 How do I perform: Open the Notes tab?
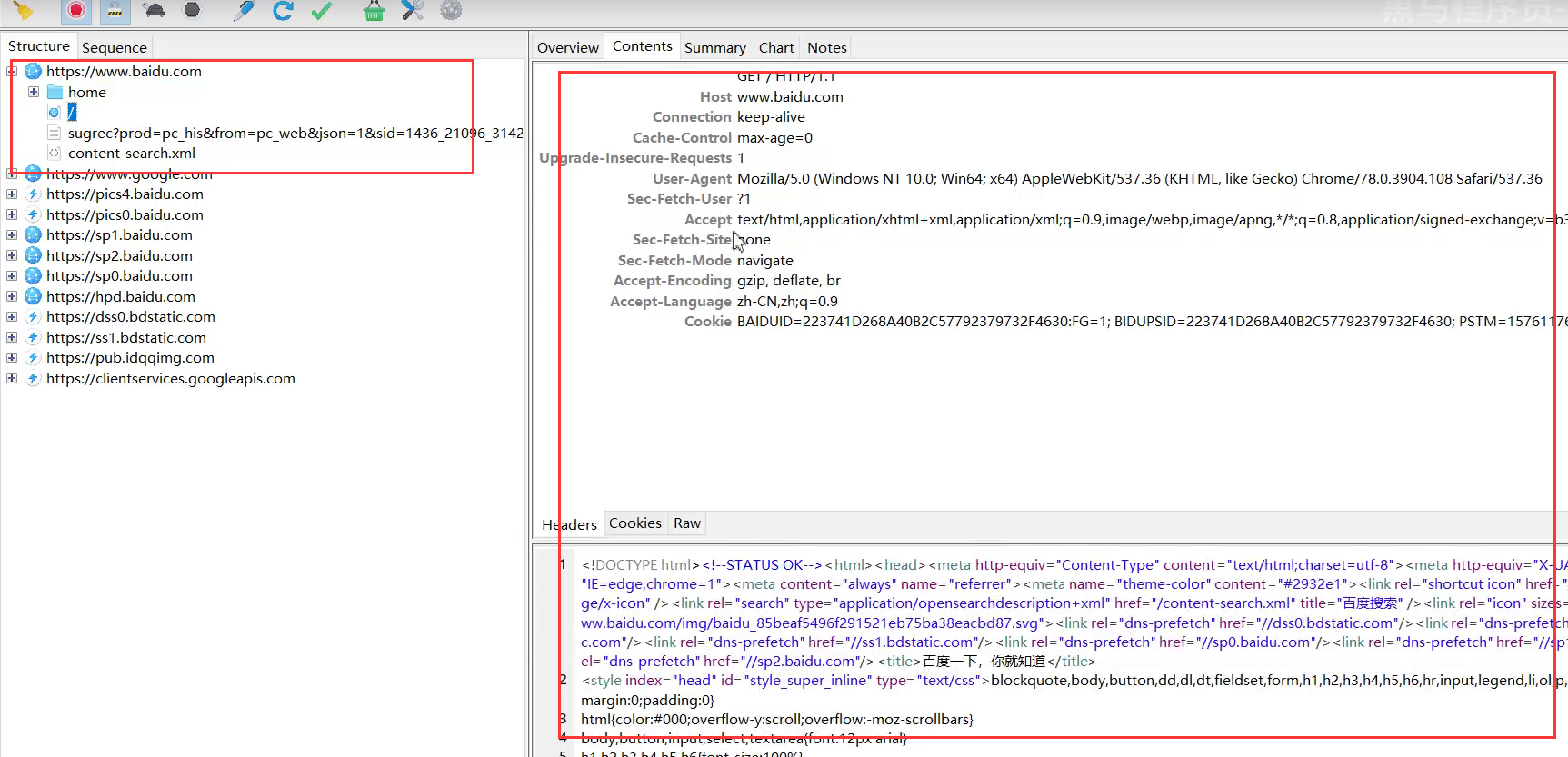(x=827, y=47)
